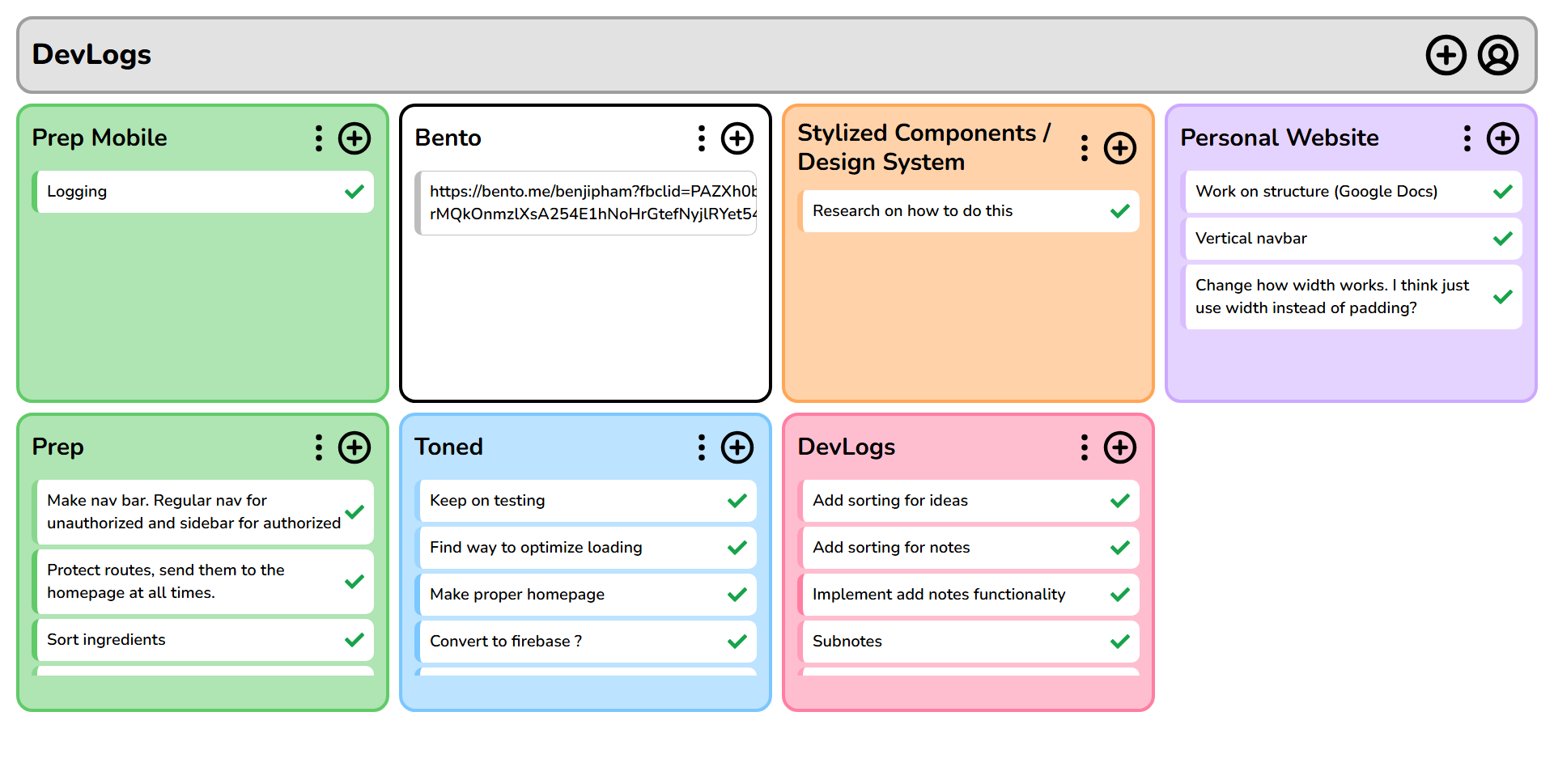The width and height of the screenshot is (1554, 784).
Task: Add a task to the Toned card
Action: click(x=737, y=447)
